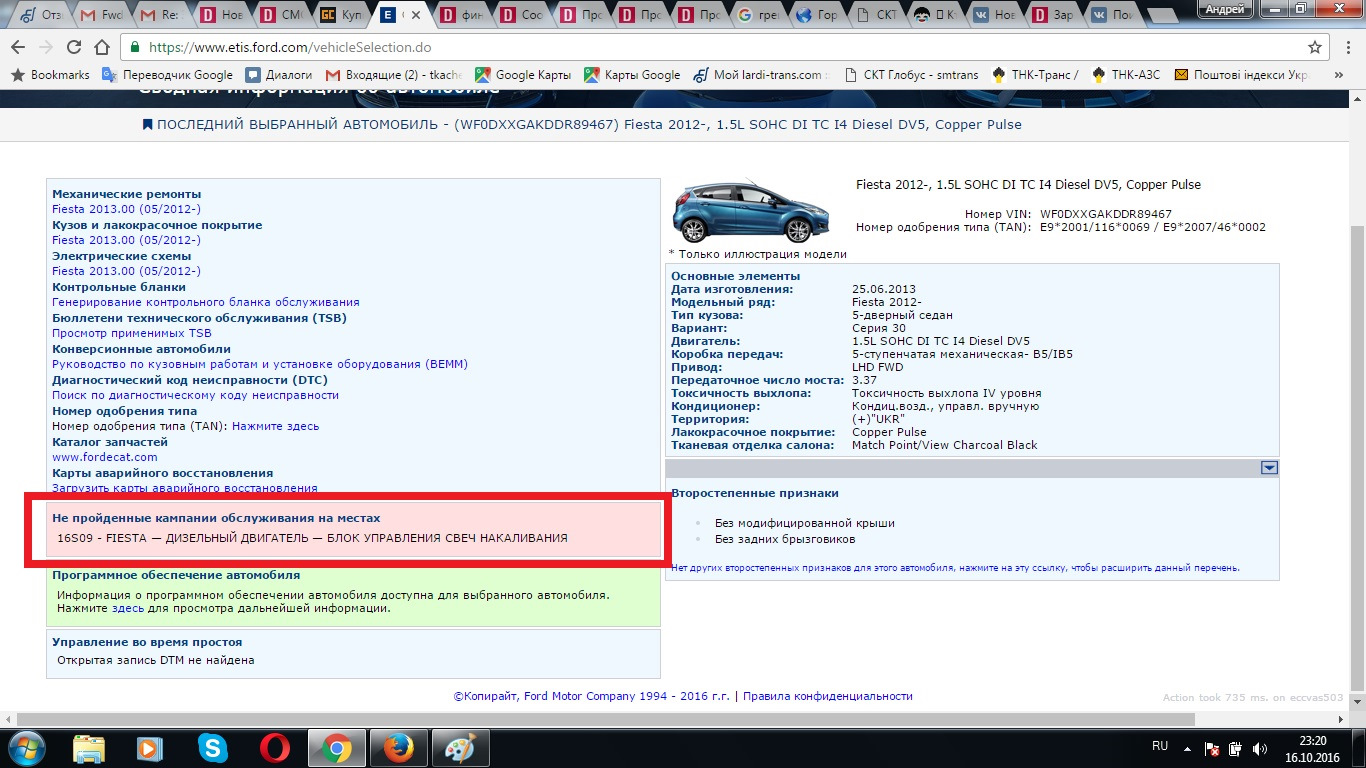
Task: Open Поиск по диагностическому коду неисправности link
Action: click(195, 395)
